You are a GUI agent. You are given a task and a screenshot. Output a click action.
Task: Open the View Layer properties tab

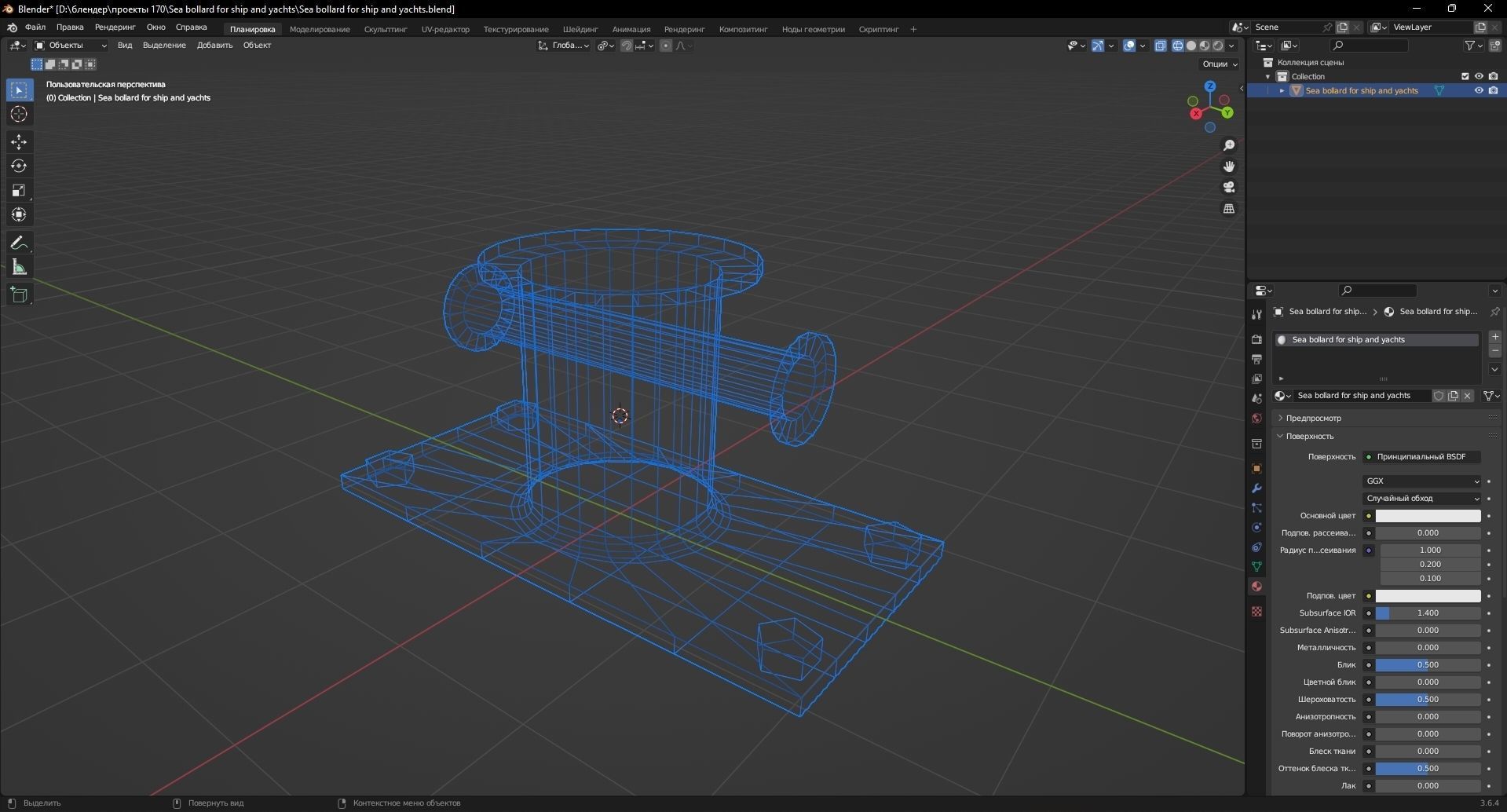(1256, 379)
